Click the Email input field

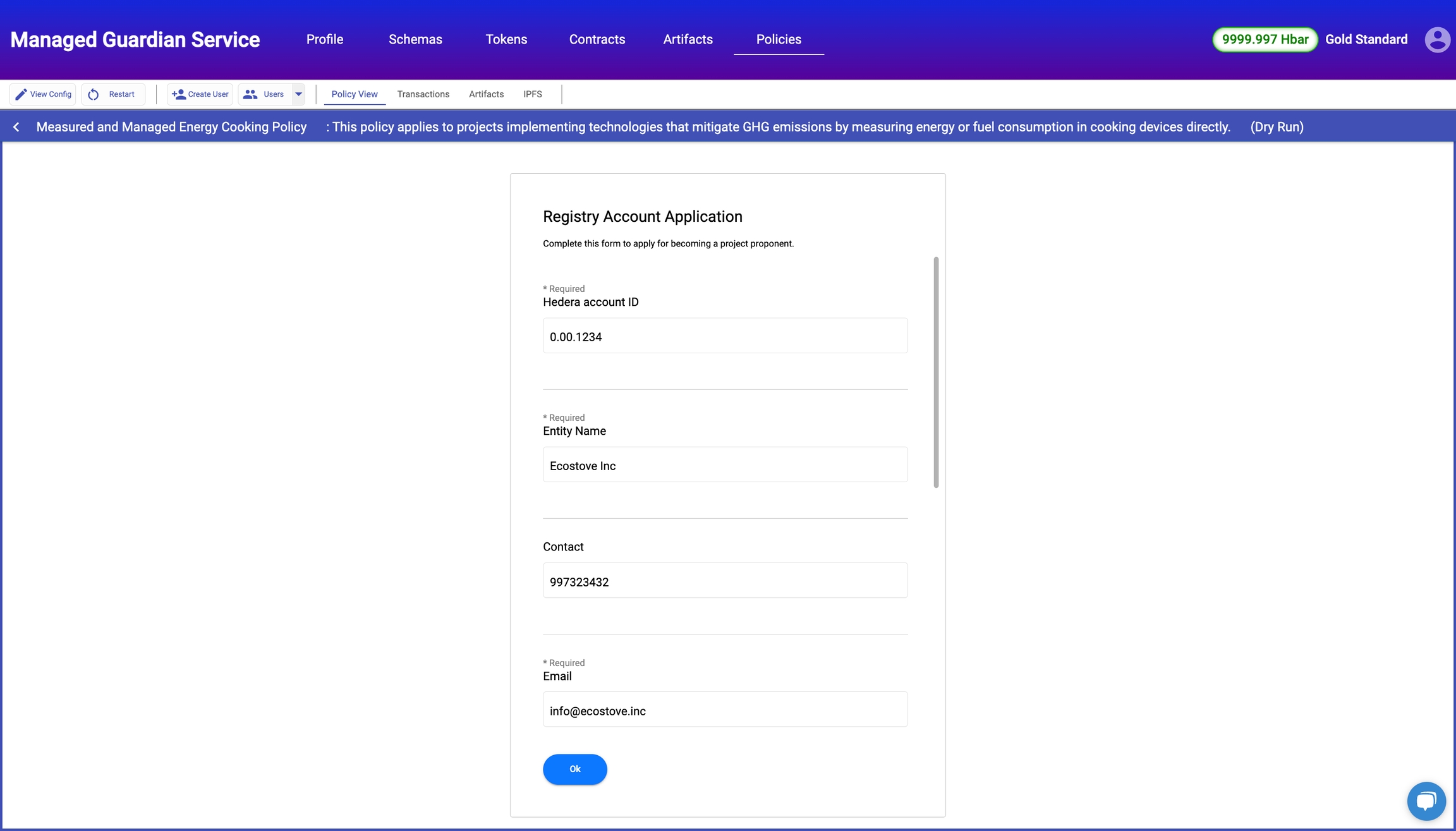[725, 710]
